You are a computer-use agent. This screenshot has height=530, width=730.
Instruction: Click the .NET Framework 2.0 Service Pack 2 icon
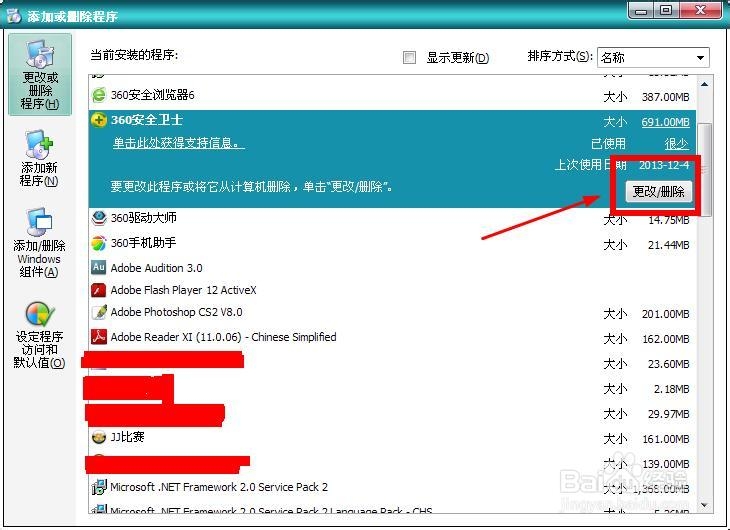coord(99,487)
